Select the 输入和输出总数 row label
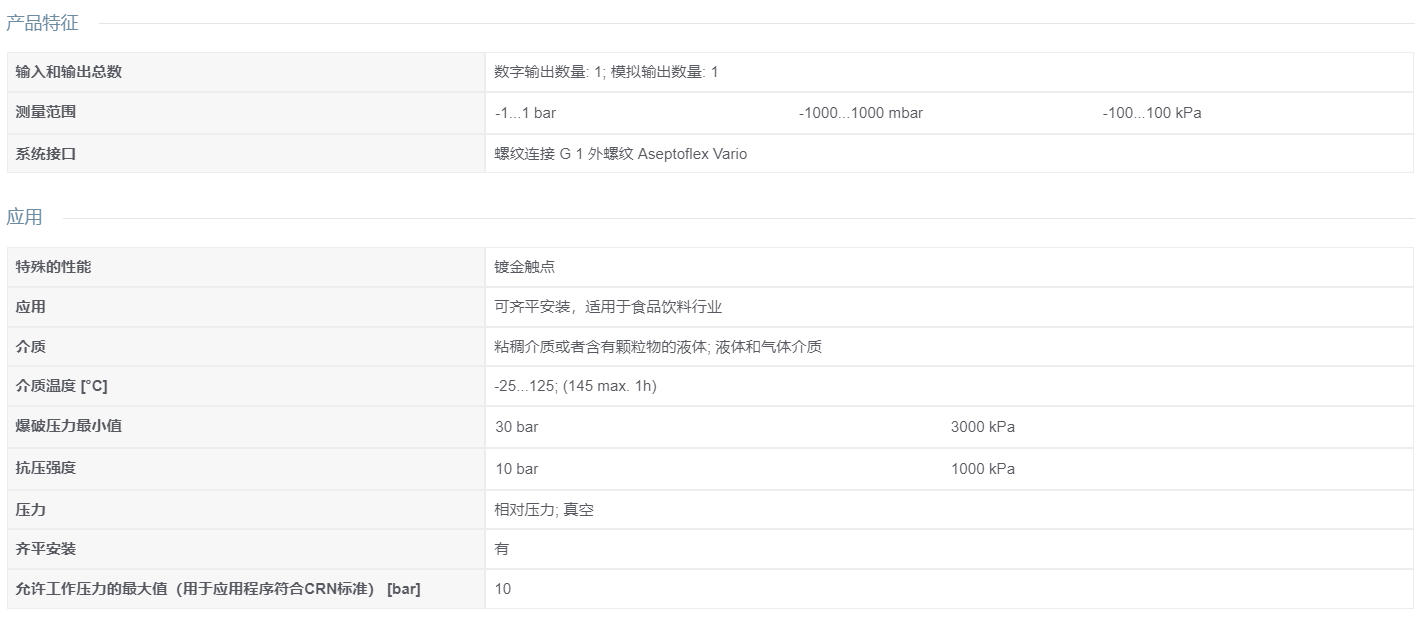This screenshot has width=1425, height=617. [x=69, y=72]
